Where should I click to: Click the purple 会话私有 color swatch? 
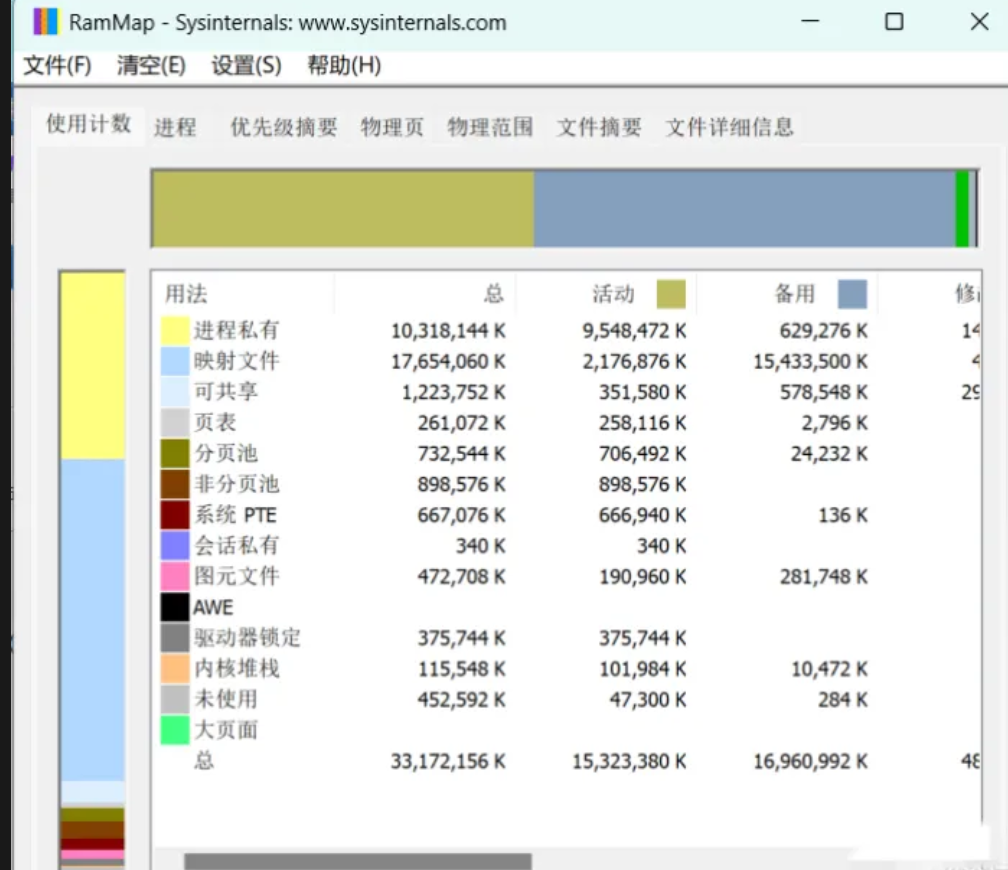[174, 546]
